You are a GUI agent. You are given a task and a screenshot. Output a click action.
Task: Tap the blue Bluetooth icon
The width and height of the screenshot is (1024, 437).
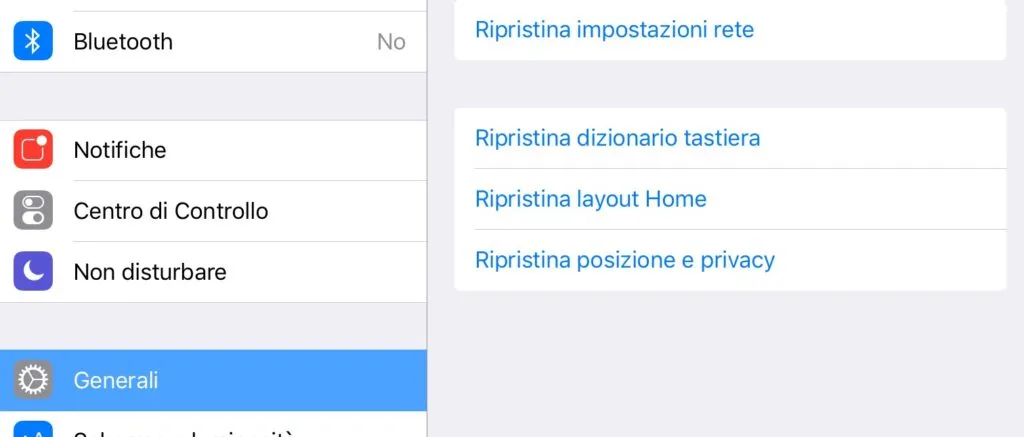(x=33, y=41)
